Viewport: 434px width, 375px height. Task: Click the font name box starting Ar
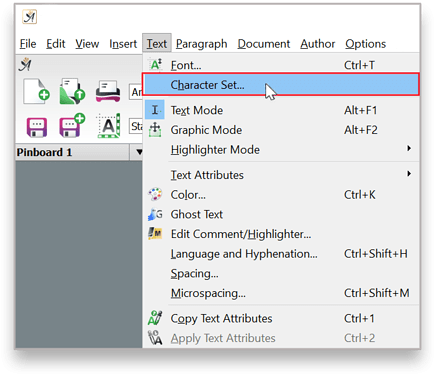coord(136,92)
